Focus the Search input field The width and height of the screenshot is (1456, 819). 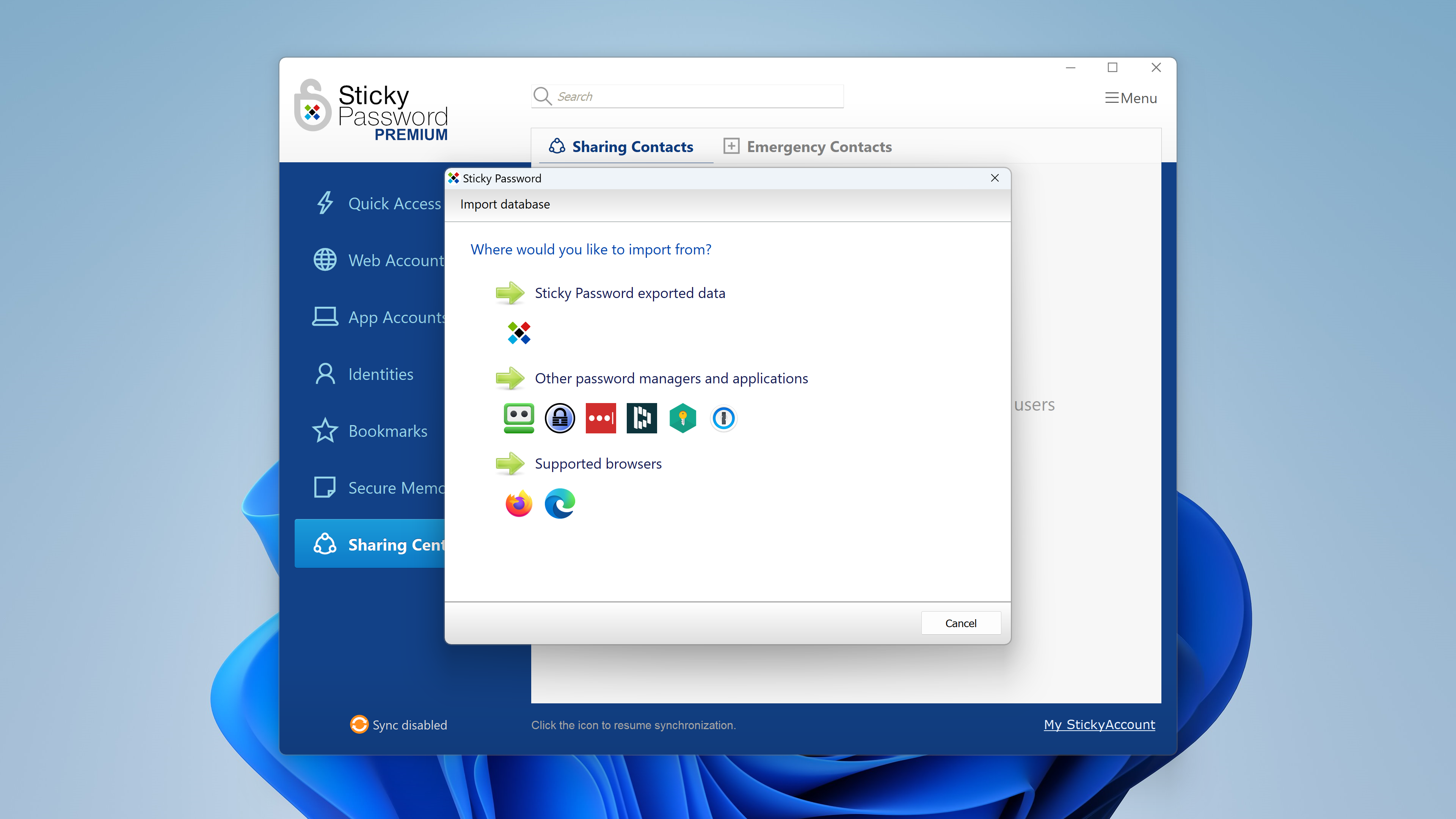pos(687,96)
